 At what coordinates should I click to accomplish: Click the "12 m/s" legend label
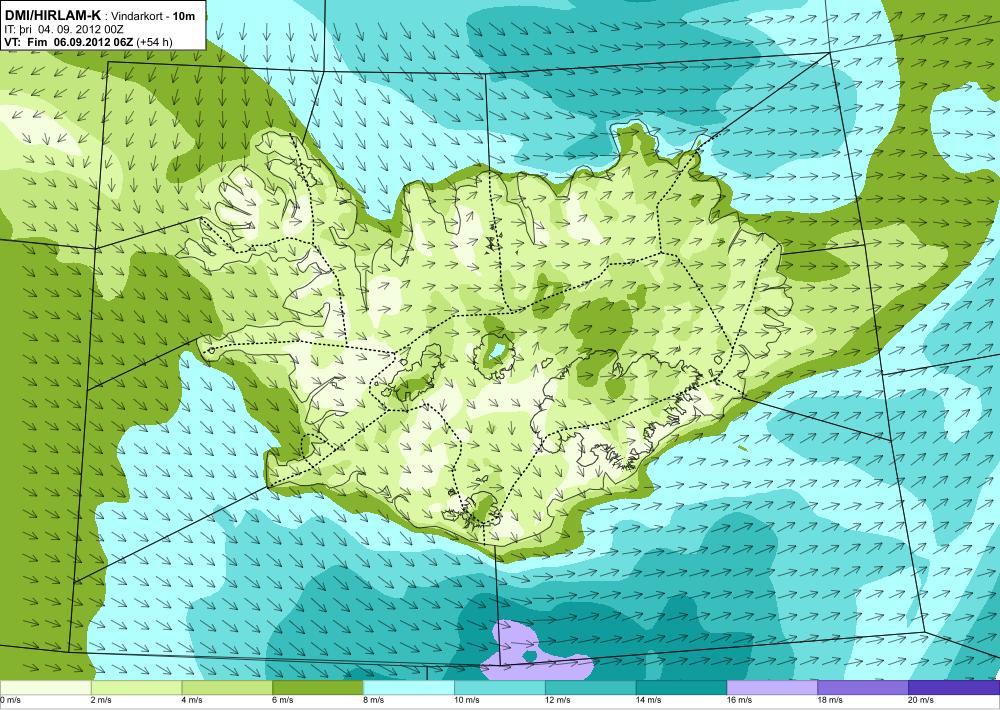point(557,700)
